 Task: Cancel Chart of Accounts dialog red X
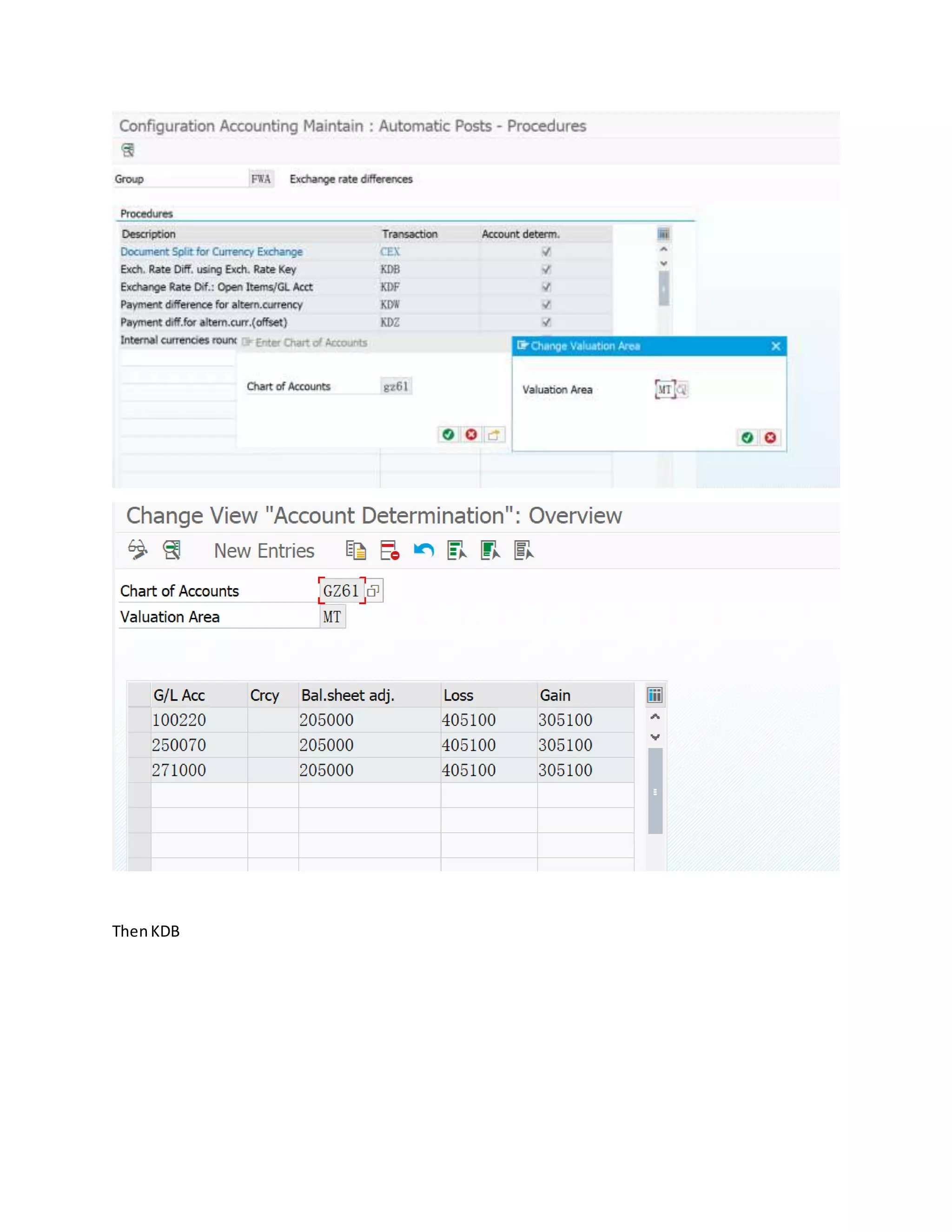(x=471, y=434)
